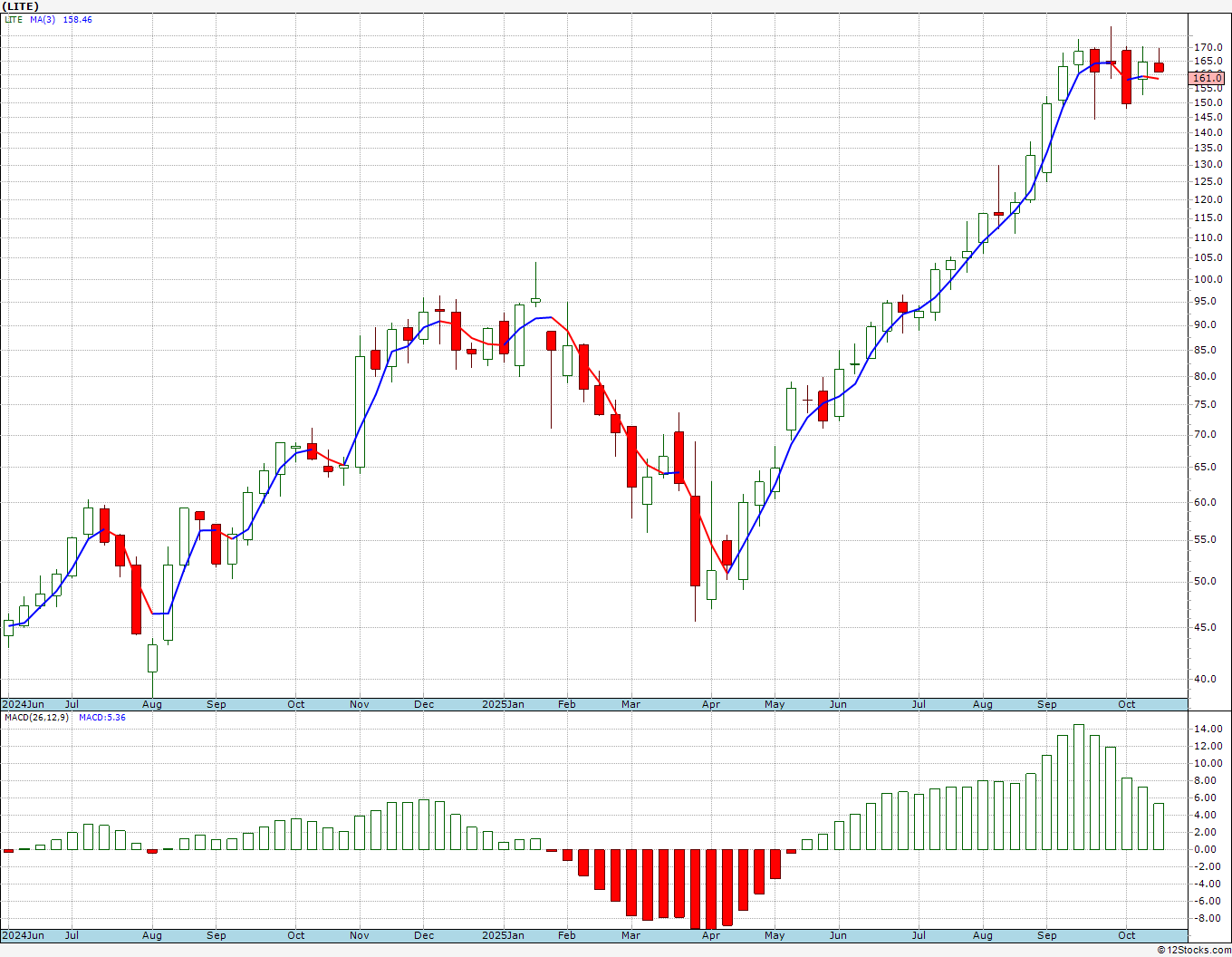The height and width of the screenshot is (957, 1232).
Task: Click the 100.0 price axis label
Action: (x=1208, y=279)
